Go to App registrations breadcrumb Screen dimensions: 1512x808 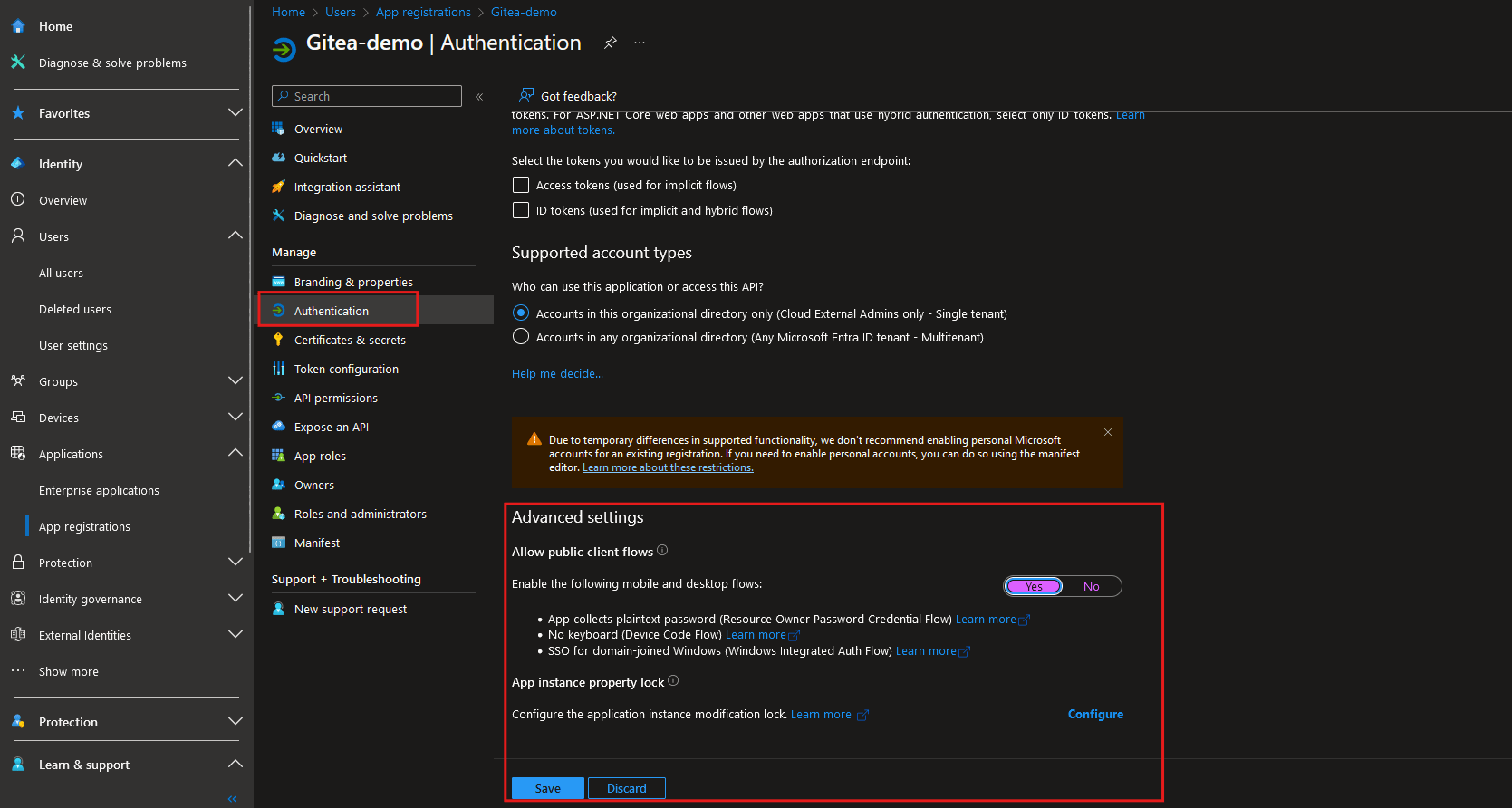coord(423,12)
